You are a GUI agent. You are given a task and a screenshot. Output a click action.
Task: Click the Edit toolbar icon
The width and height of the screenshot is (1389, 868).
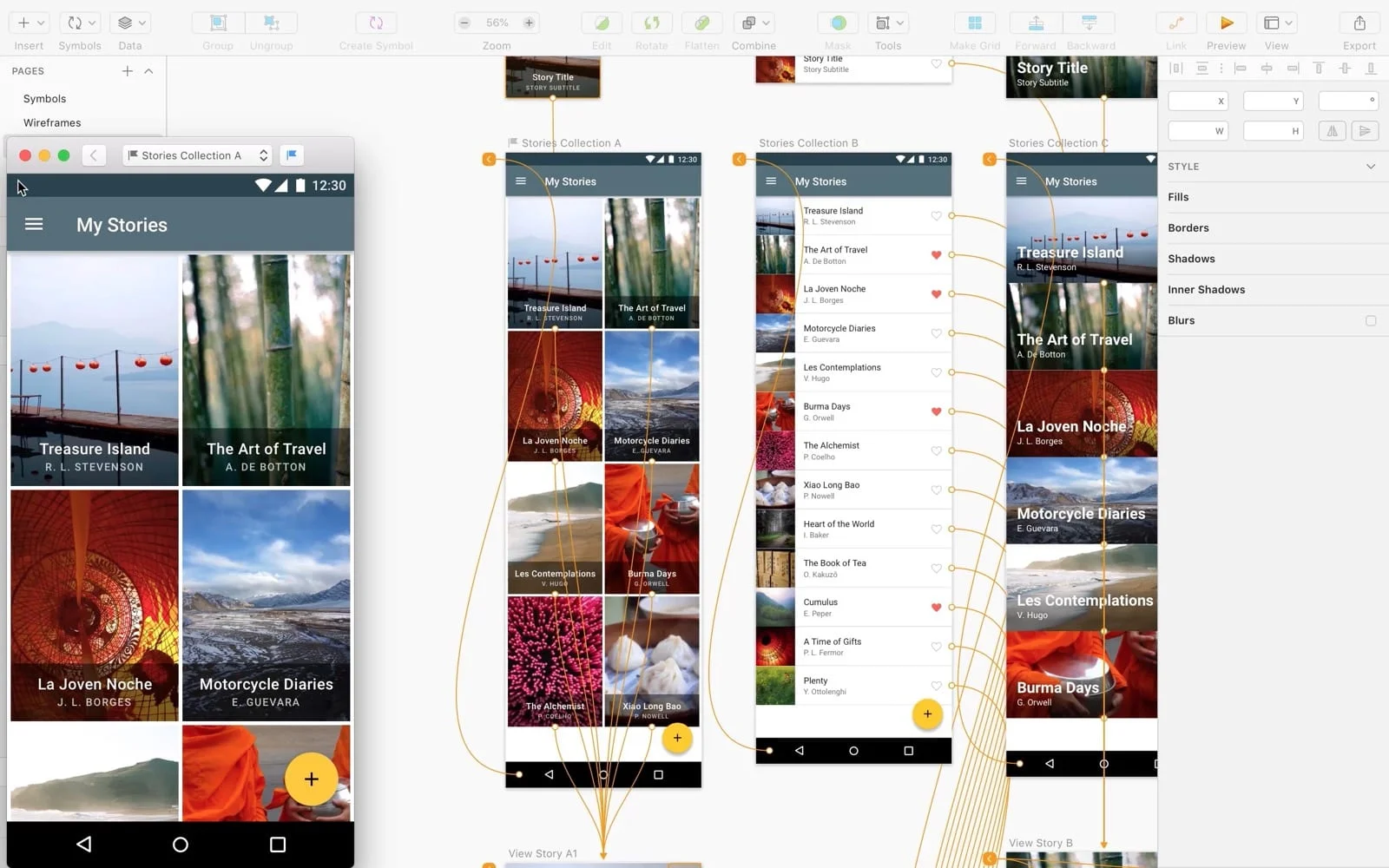click(602, 23)
